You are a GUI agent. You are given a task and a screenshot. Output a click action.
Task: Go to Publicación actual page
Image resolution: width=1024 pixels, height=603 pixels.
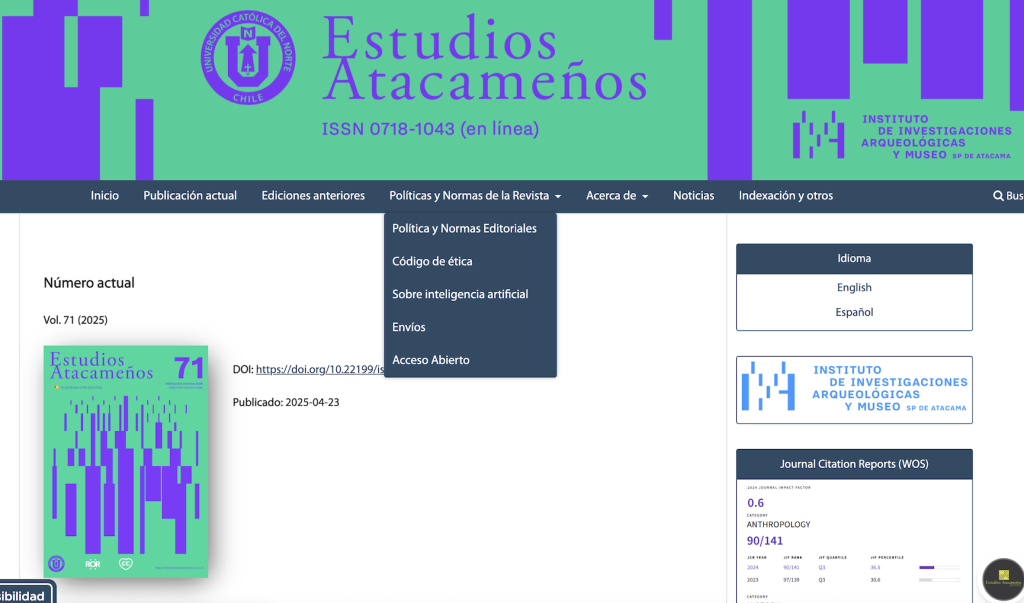[x=190, y=196]
